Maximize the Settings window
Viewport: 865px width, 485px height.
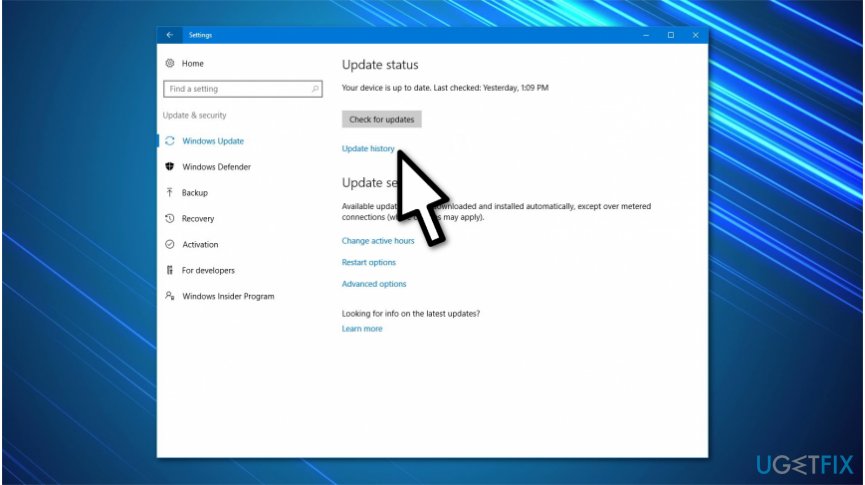click(x=671, y=35)
